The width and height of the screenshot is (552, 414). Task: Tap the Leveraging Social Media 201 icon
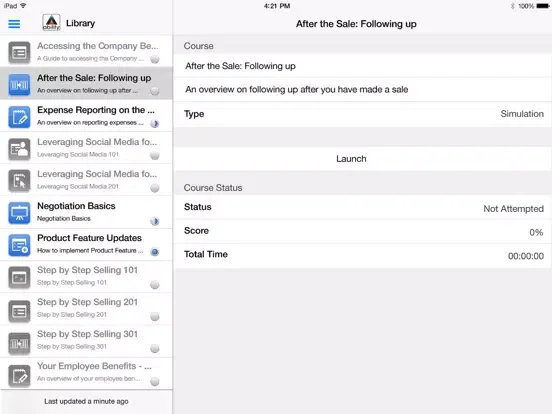tap(19, 181)
